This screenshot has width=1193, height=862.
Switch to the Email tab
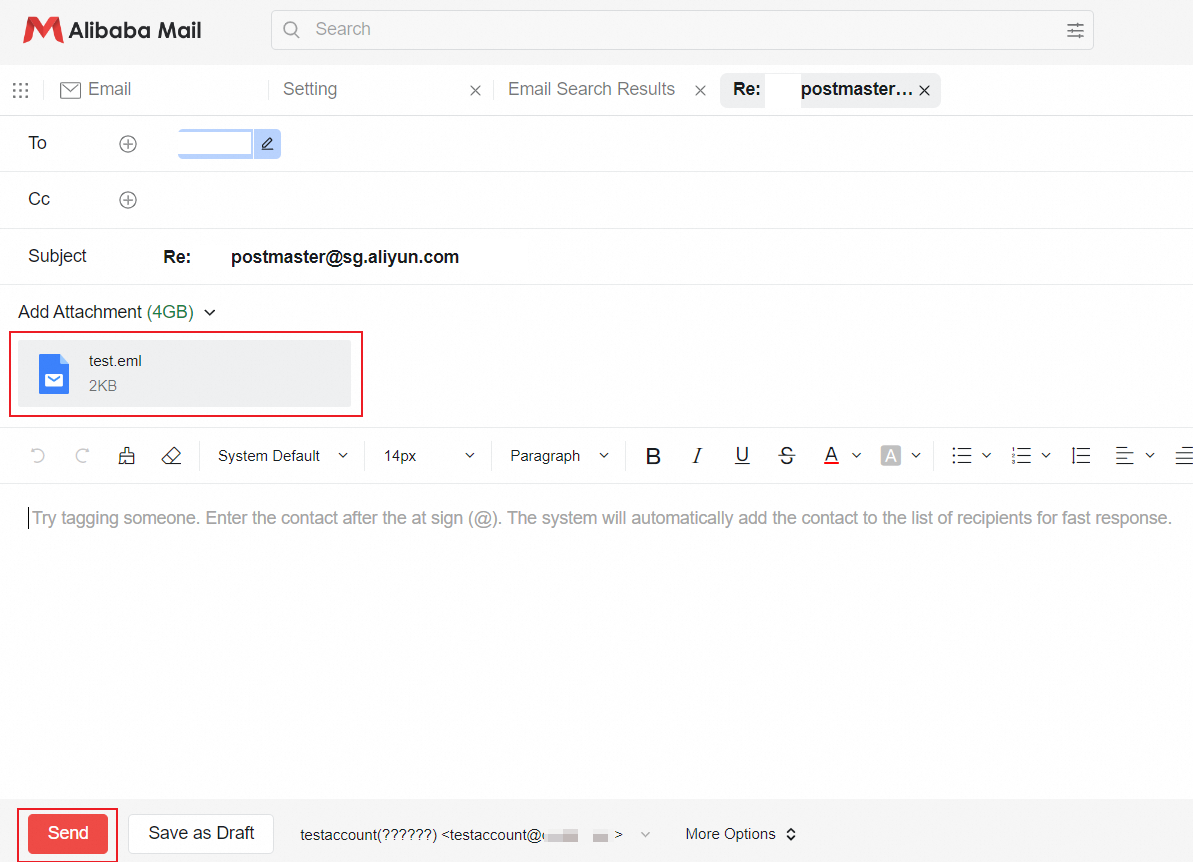96,90
